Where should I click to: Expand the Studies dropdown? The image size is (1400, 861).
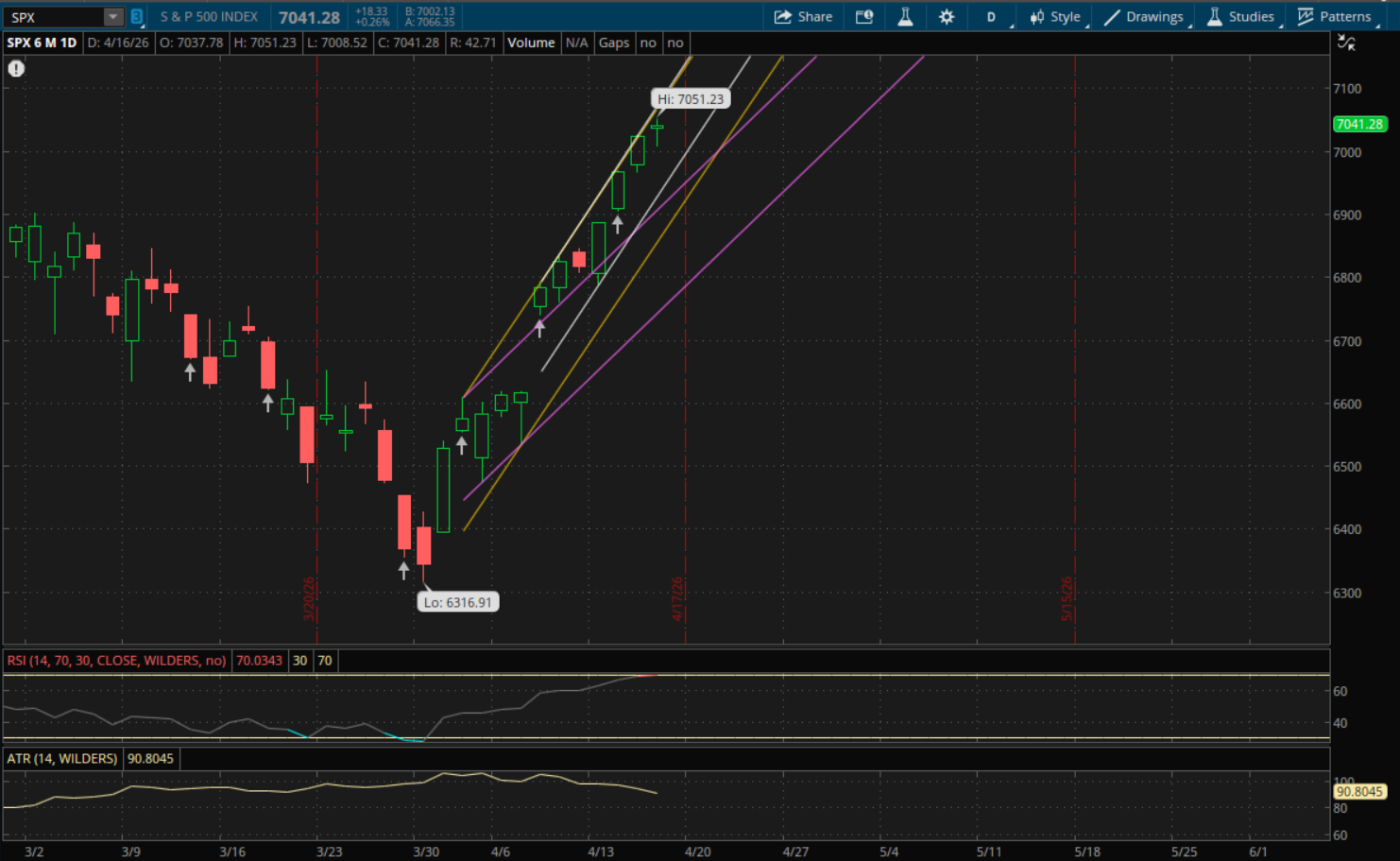(1241, 17)
